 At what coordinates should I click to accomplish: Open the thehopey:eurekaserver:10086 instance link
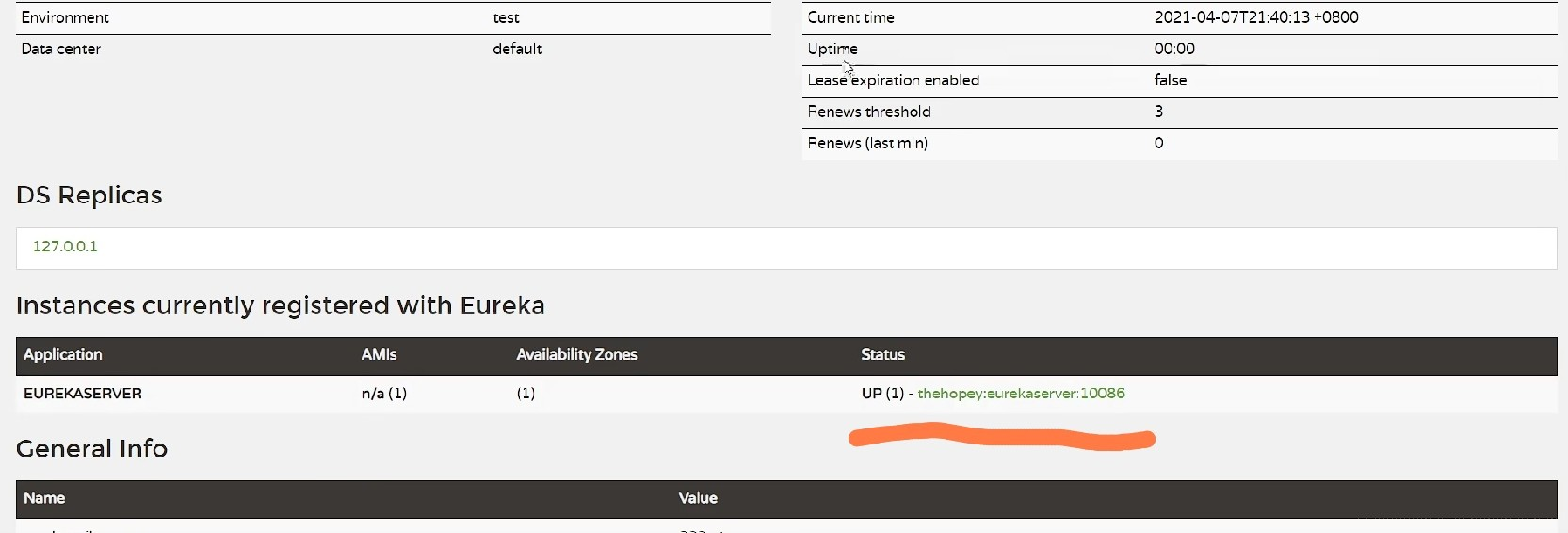click(x=1021, y=394)
